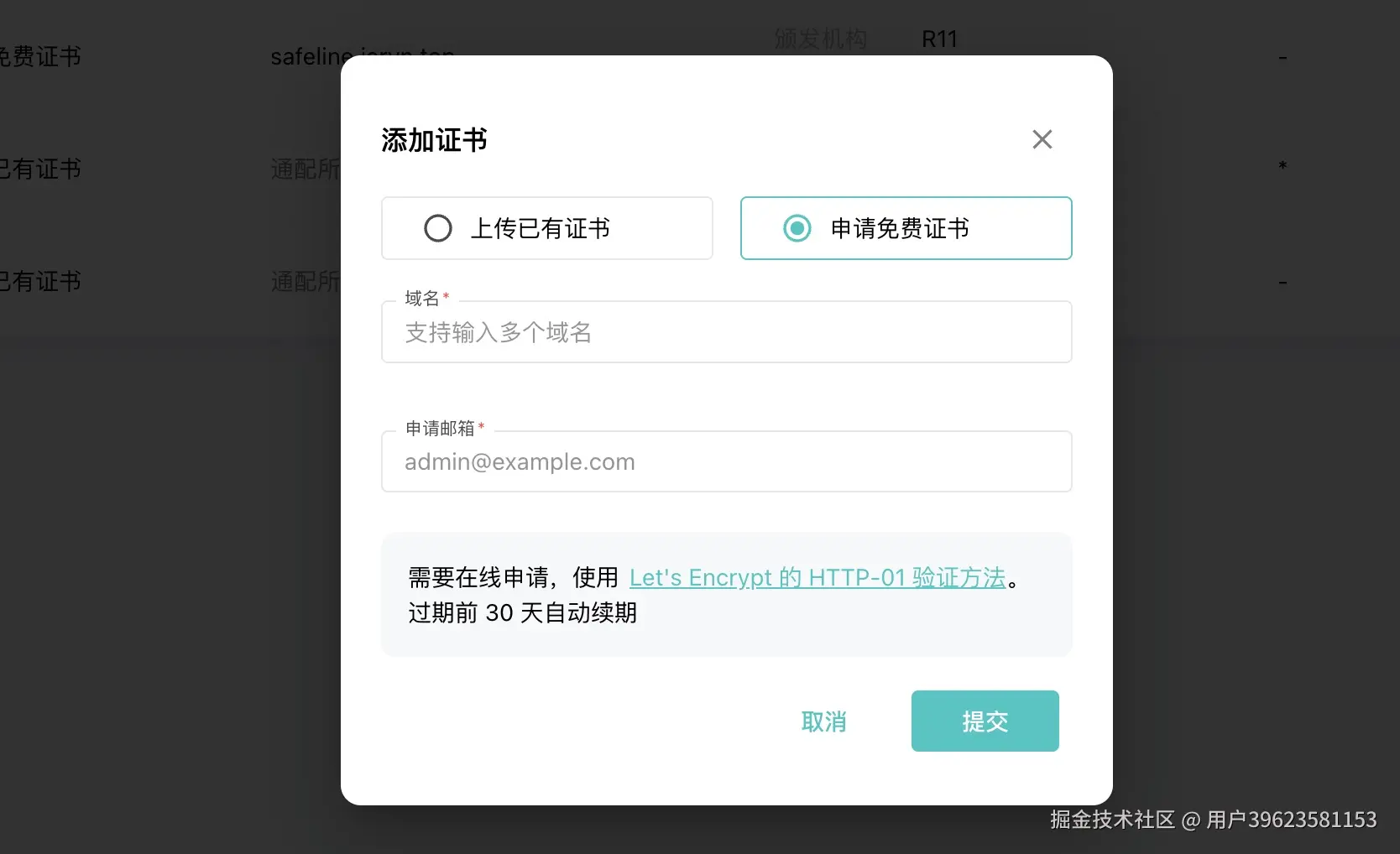Focus the 域名 input field
The width and height of the screenshot is (1400, 854).
coord(726,333)
